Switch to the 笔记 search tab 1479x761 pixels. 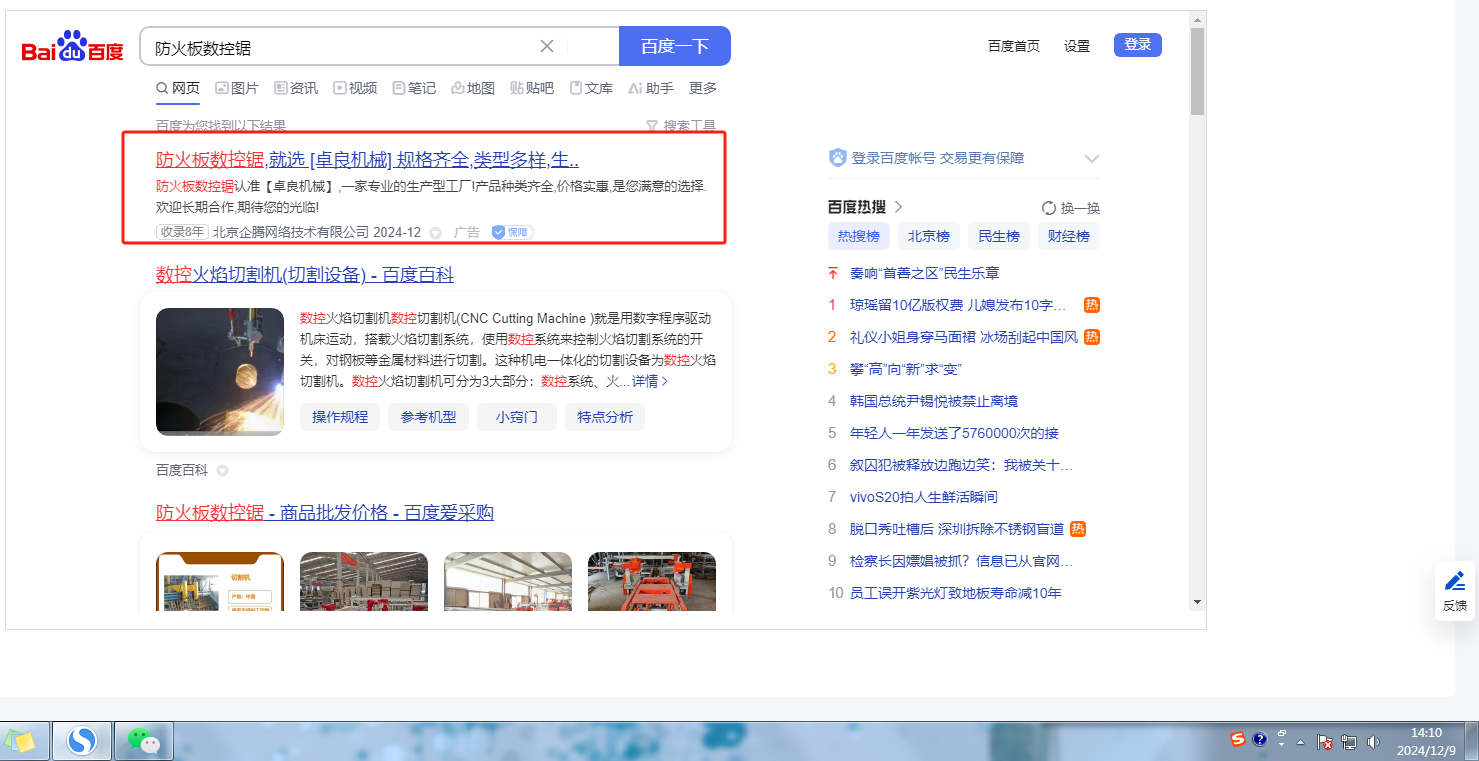point(414,88)
